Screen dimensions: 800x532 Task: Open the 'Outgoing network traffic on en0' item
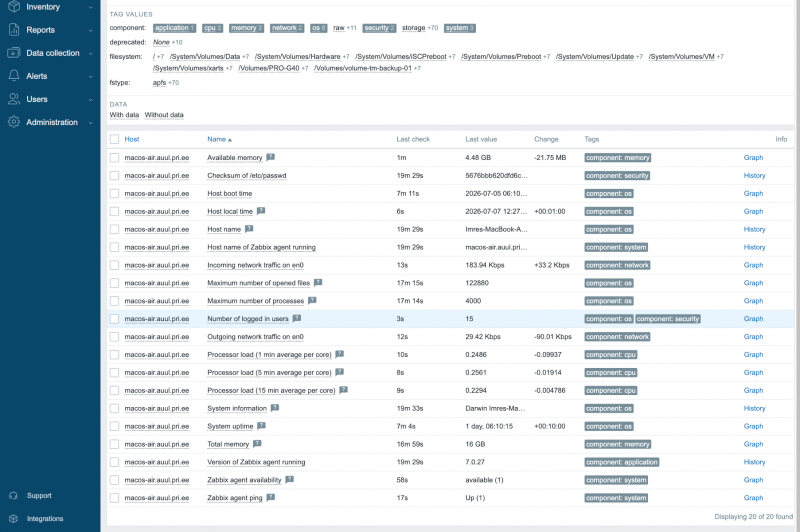[255, 337]
